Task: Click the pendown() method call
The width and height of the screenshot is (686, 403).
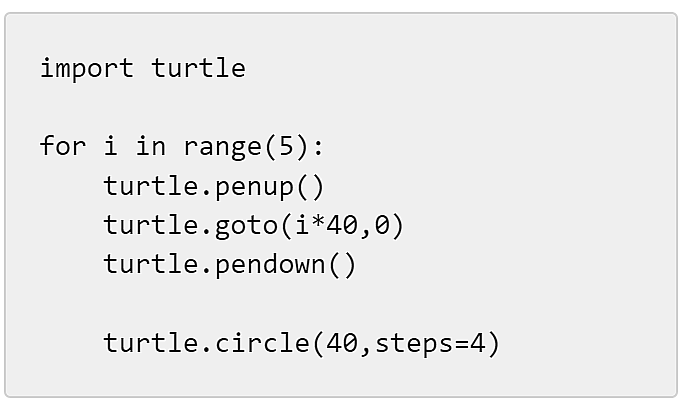Action: tap(286, 265)
